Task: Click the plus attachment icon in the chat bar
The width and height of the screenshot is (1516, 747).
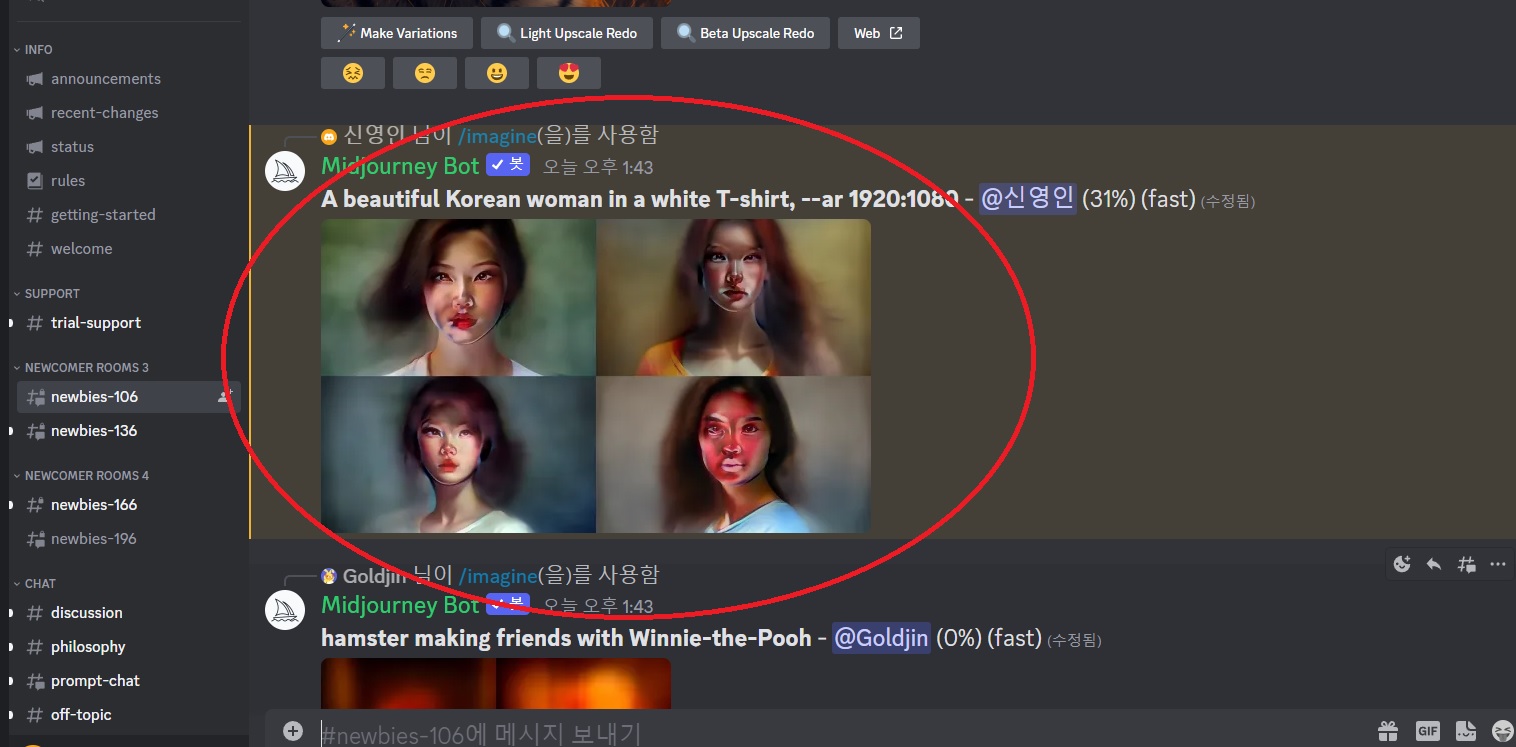Action: click(x=292, y=730)
